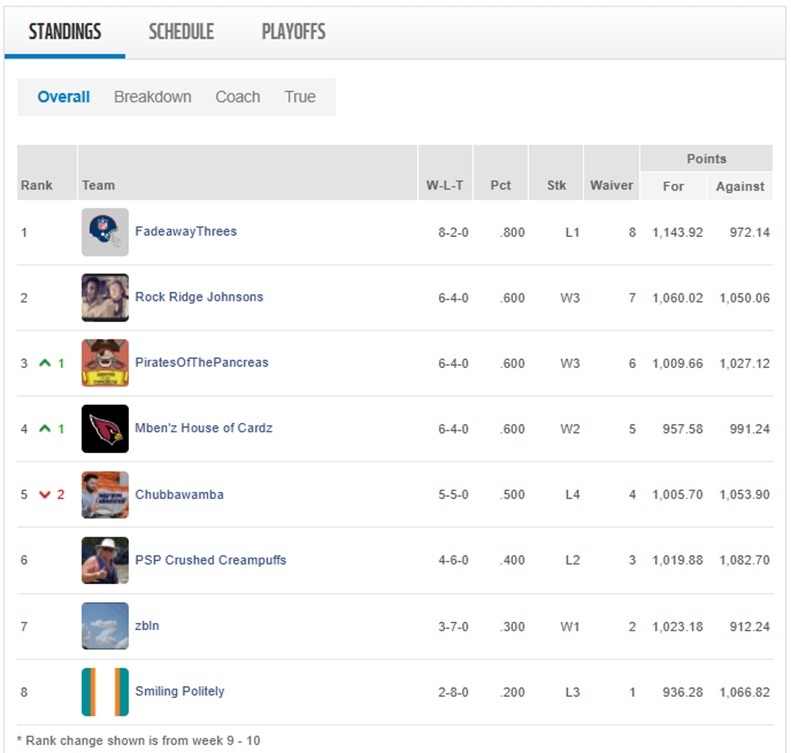Click the Against column header
Viewport: 791px width, 753px height.
click(x=740, y=187)
